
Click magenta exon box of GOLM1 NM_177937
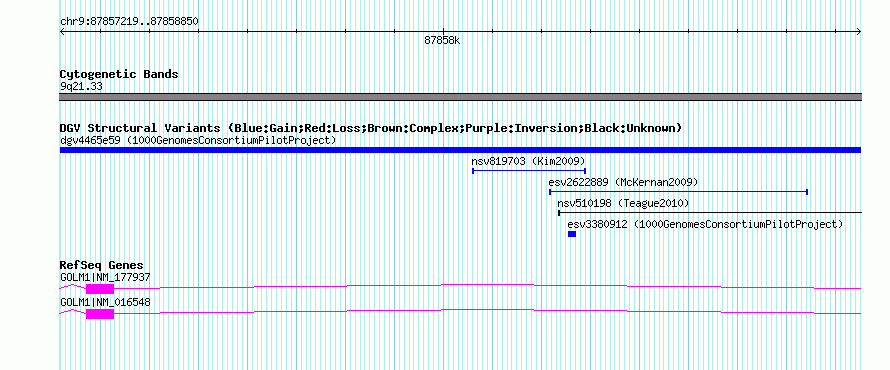click(100, 289)
